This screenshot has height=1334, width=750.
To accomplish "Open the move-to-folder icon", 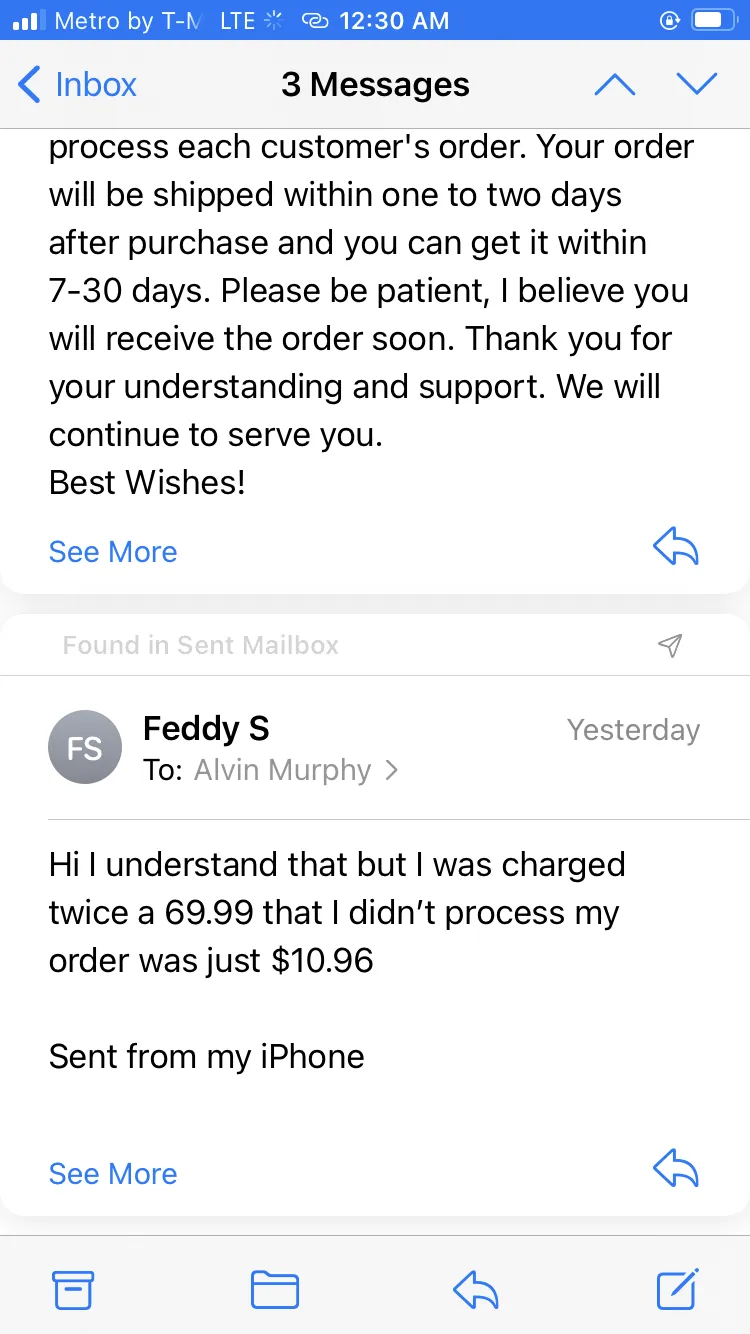I will coord(275,1290).
